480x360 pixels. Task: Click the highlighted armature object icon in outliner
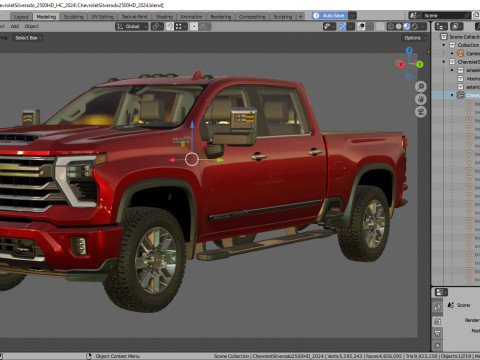(x=461, y=95)
